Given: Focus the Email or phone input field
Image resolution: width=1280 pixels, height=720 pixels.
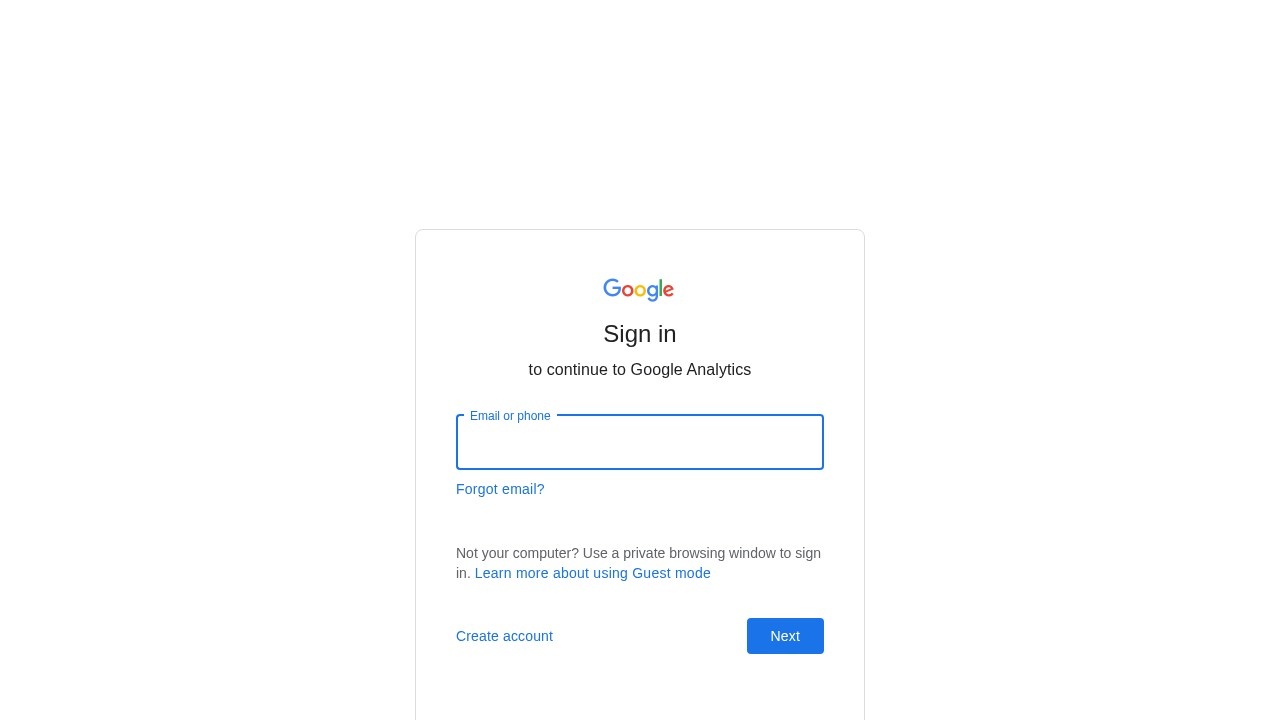Looking at the screenshot, I should pyautogui.click(x=640, y=442).
